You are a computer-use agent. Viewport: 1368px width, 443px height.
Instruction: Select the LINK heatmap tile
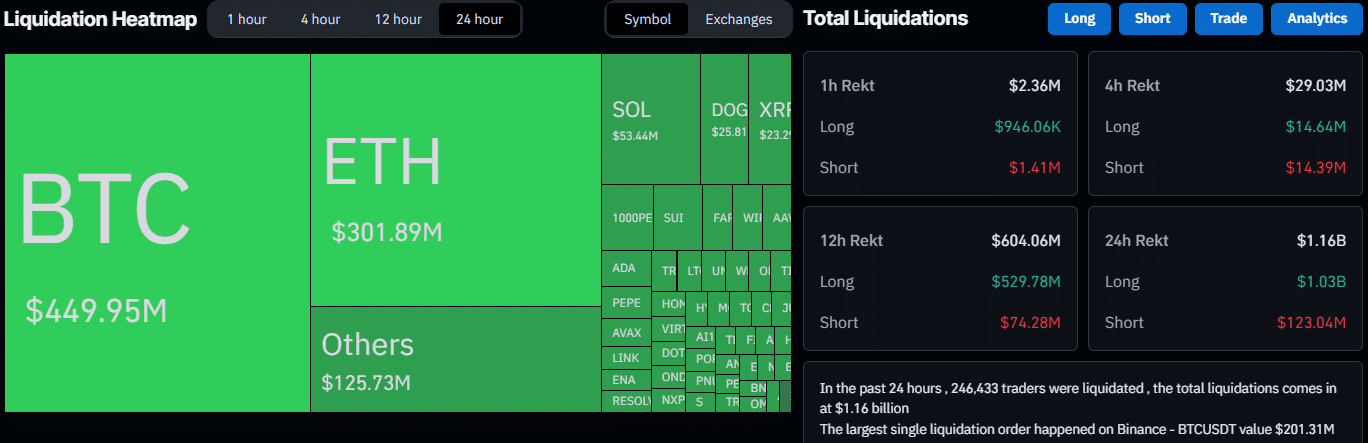626,358
